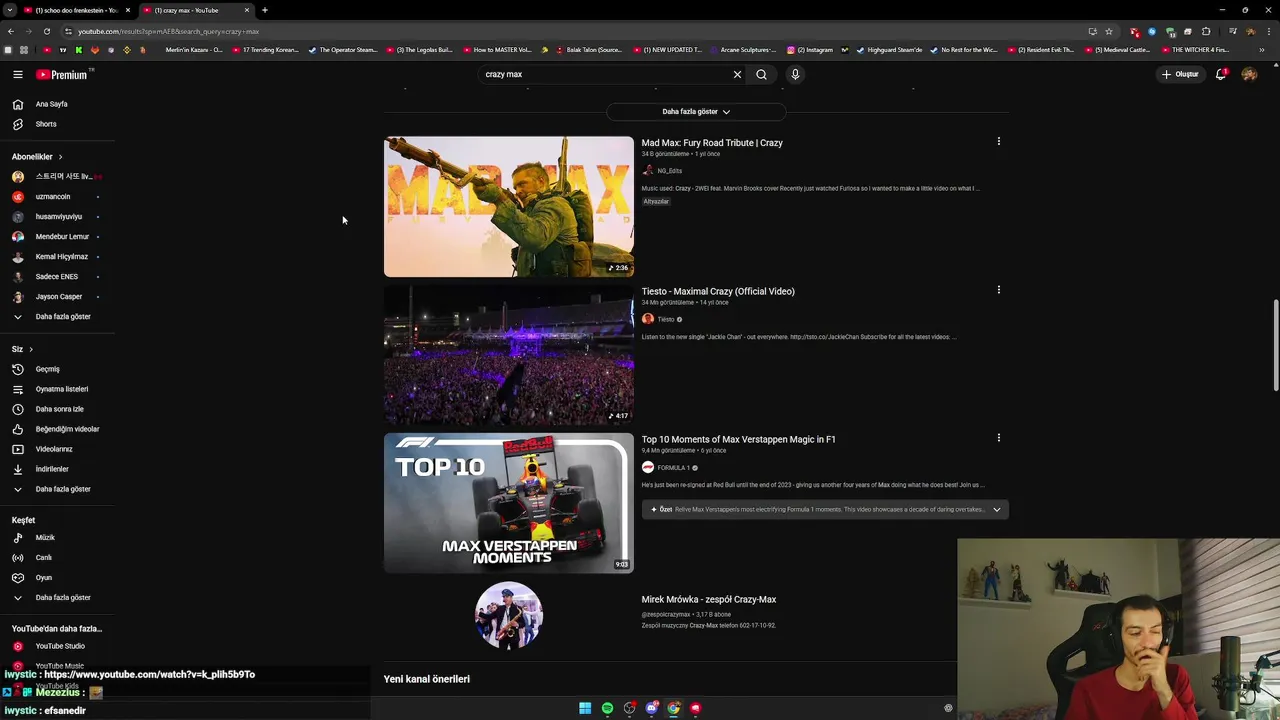Expand Daha fazla göster above results
Viewport: 1280px width, 720px height.
click(696, 112)
